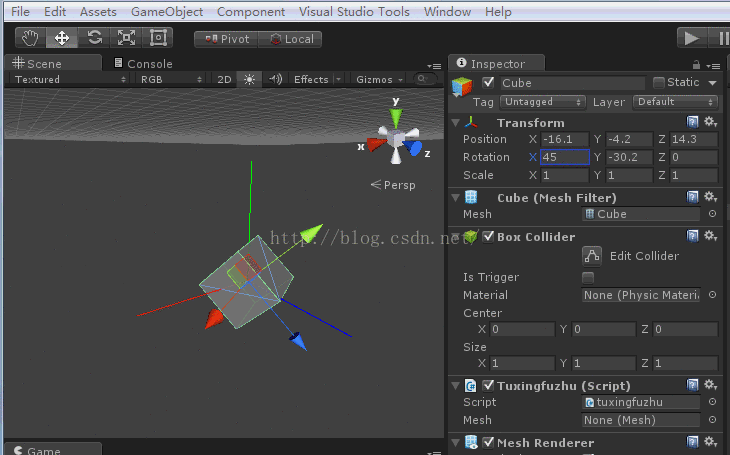Open object picker for Script field
Viewport: 730px width, 455px height.
[x=712, y=401]
